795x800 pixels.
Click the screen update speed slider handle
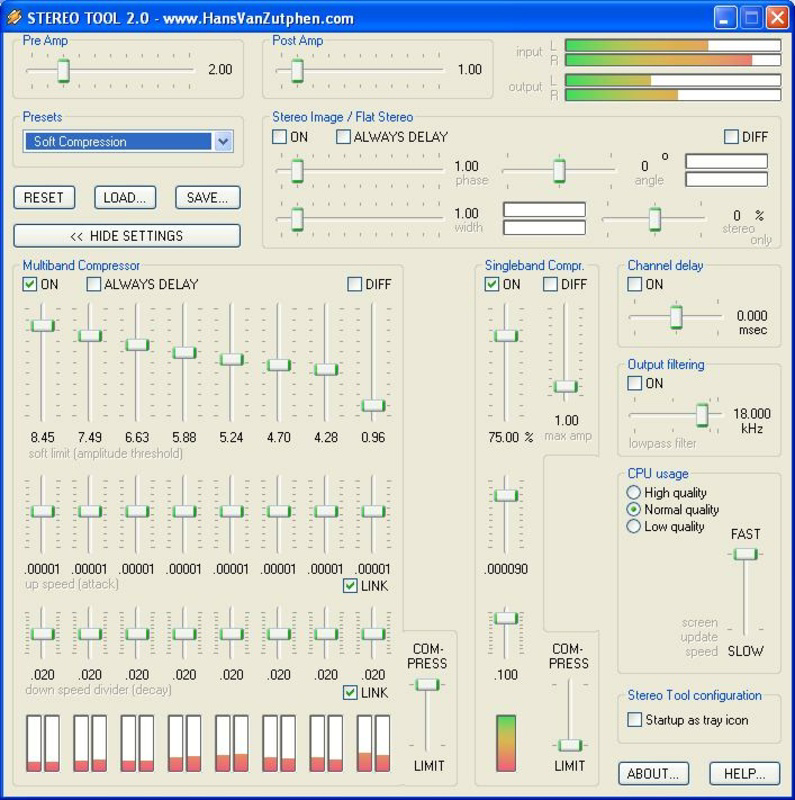click(745, 554)
